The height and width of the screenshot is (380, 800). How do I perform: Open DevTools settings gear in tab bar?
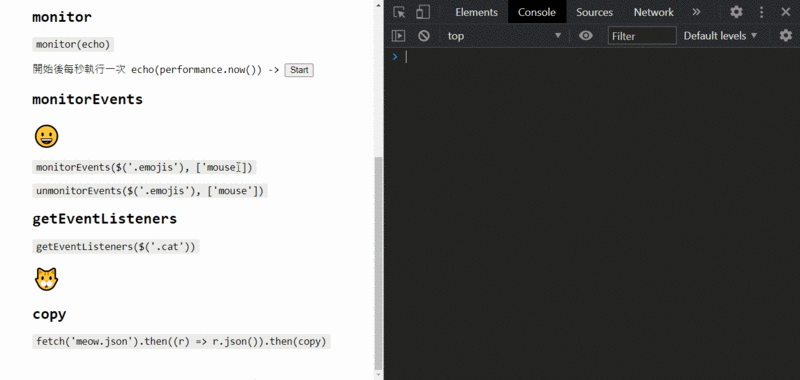click(x=736, y=12)
